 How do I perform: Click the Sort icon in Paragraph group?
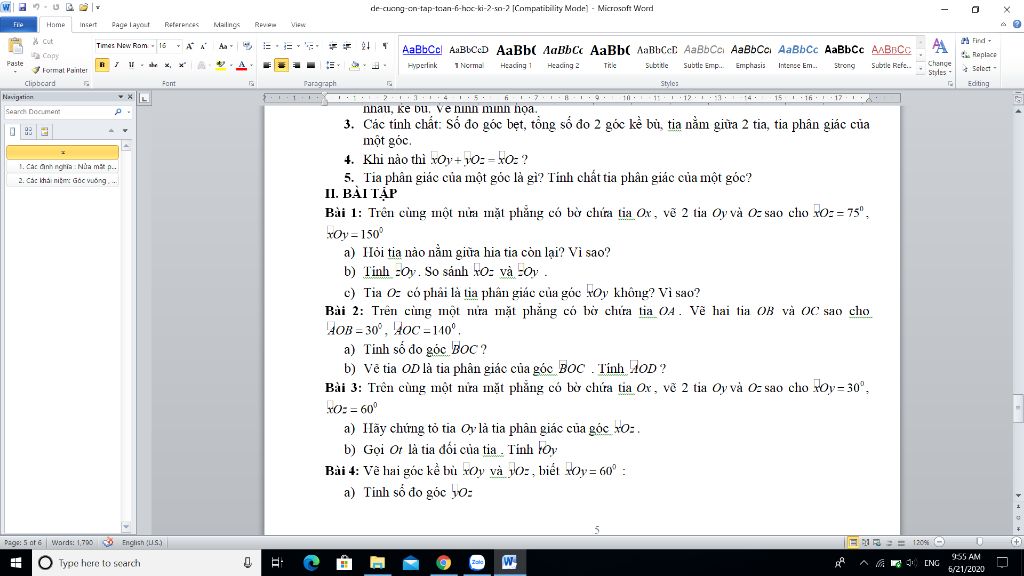click(x=366, y=46)
